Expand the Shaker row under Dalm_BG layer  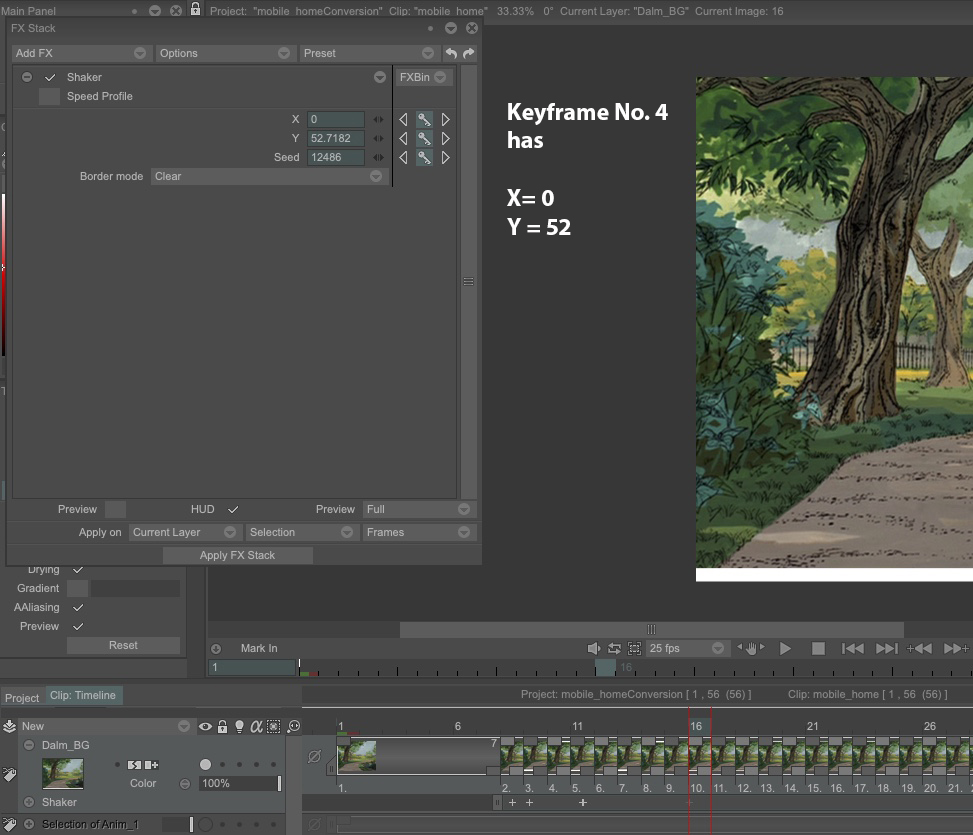(29, 802)
